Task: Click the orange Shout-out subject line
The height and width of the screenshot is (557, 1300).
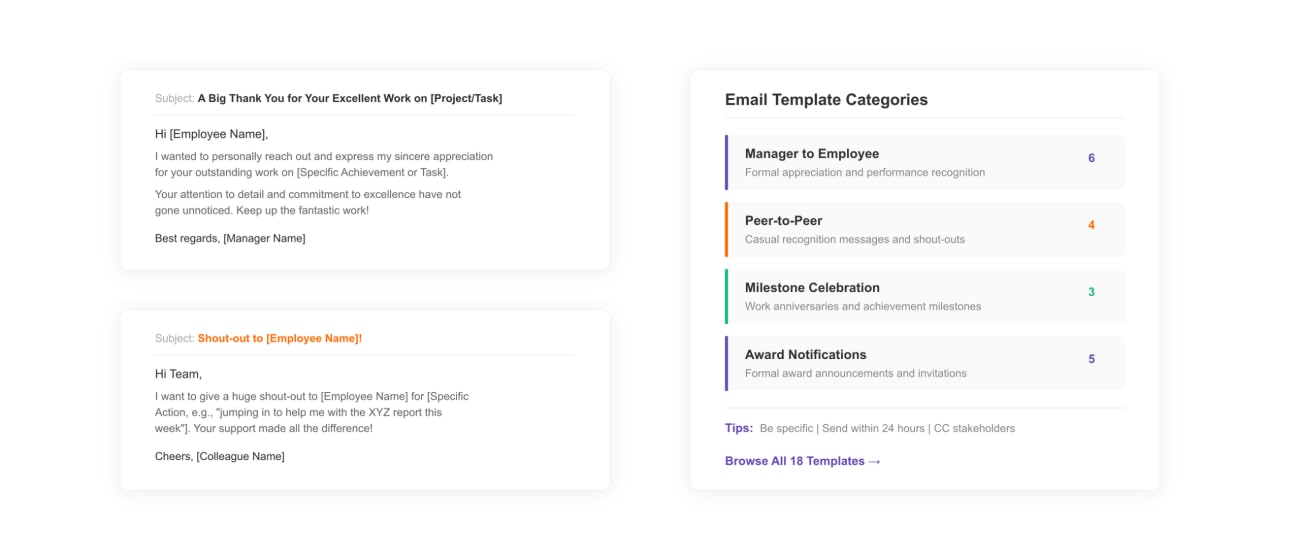Action: point(279,339)
